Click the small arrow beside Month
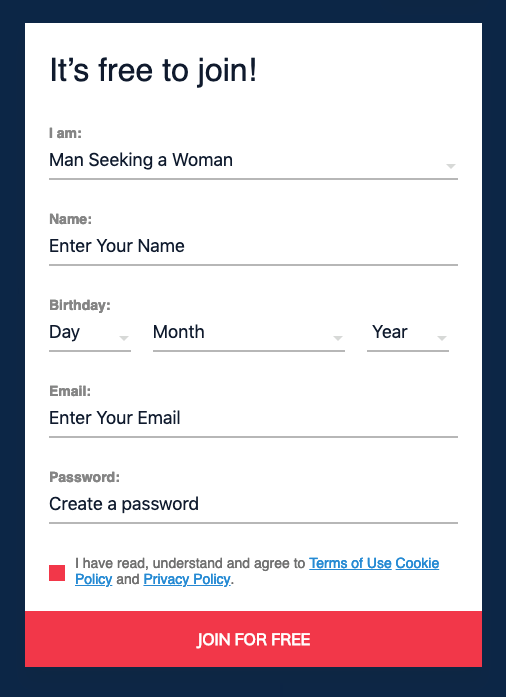This screenshot has width=506, height=697. [x=338, y=338]
